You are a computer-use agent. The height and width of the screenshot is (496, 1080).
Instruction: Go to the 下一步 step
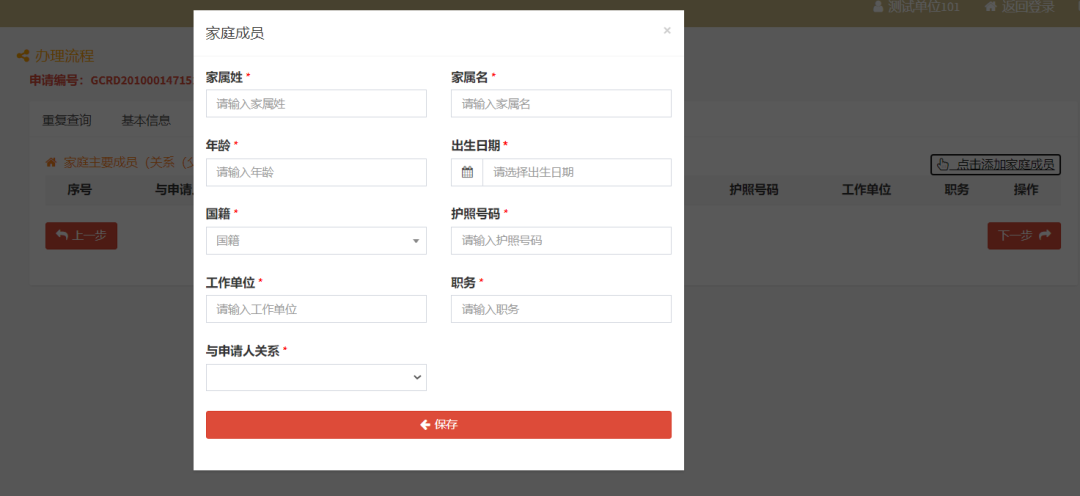[1024, 236]
